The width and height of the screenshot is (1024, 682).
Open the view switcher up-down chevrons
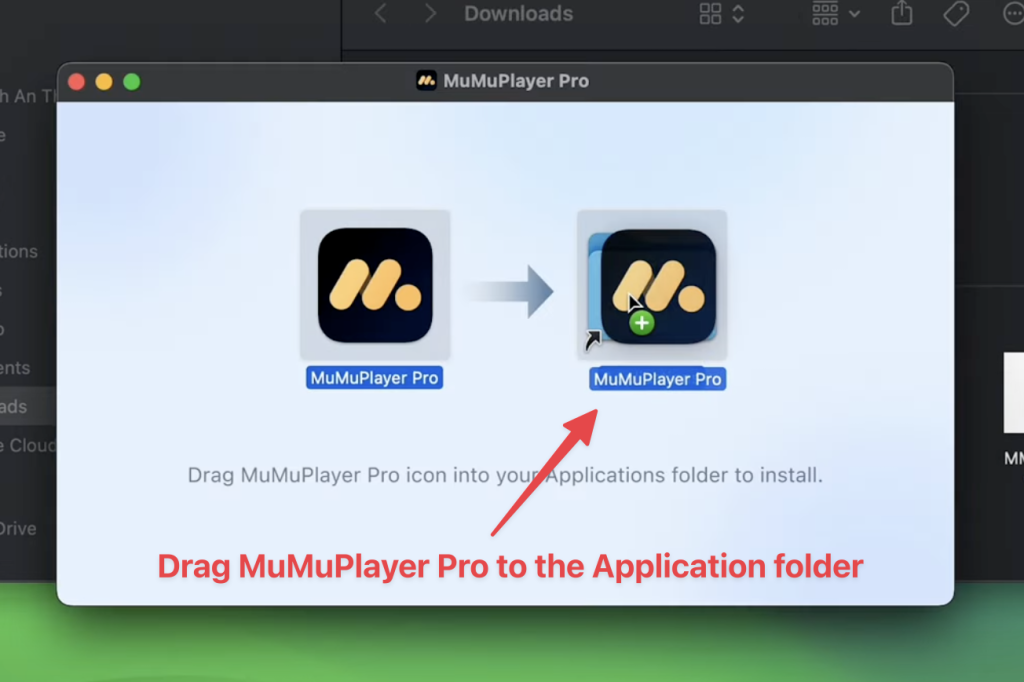[x=738, y=14]
